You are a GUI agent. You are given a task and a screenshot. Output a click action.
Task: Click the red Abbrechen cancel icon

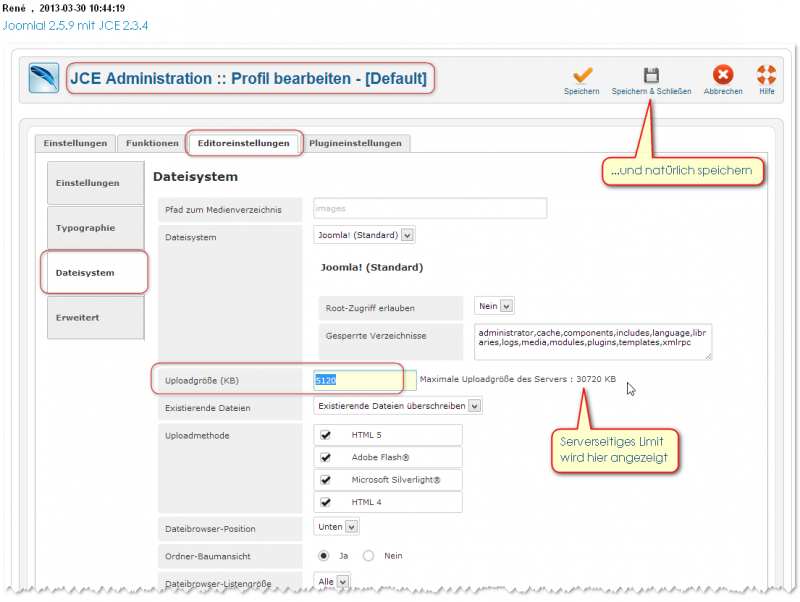pyautogui.click(x=723, y=74)
